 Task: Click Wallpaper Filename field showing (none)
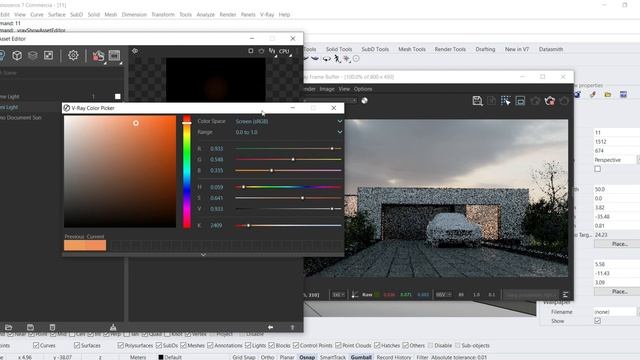[615, 312]
